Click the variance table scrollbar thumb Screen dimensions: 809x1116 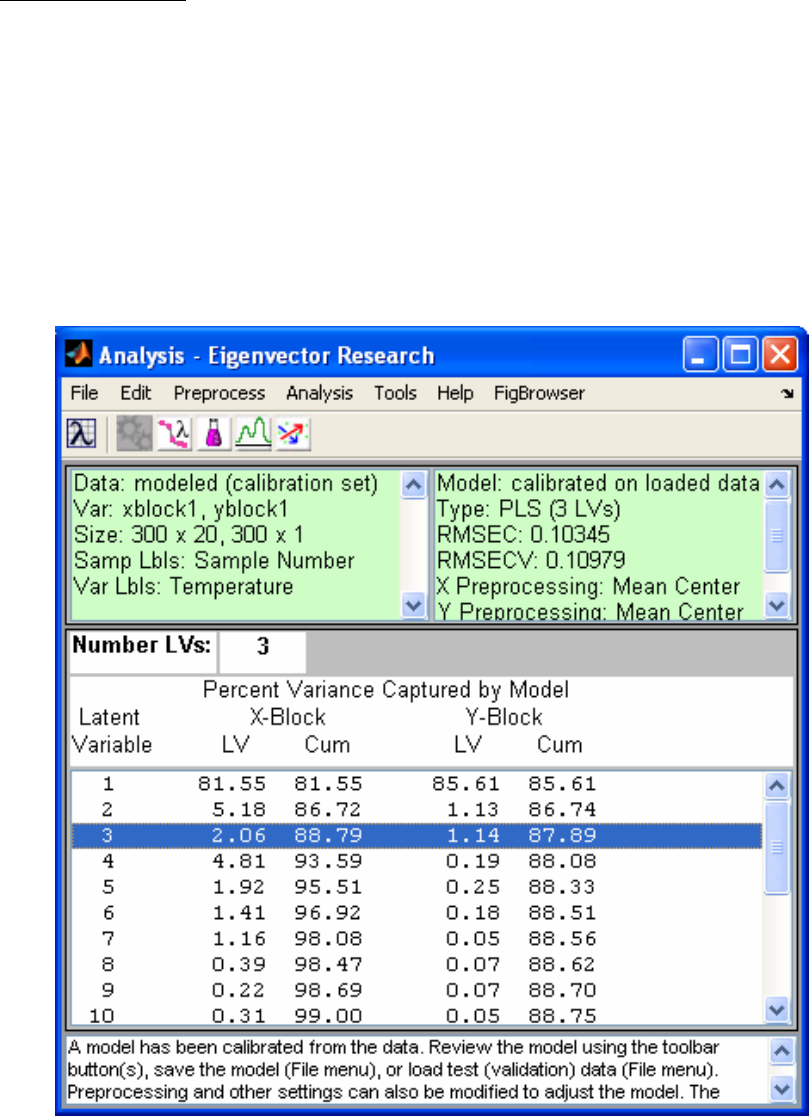point(777,847)
